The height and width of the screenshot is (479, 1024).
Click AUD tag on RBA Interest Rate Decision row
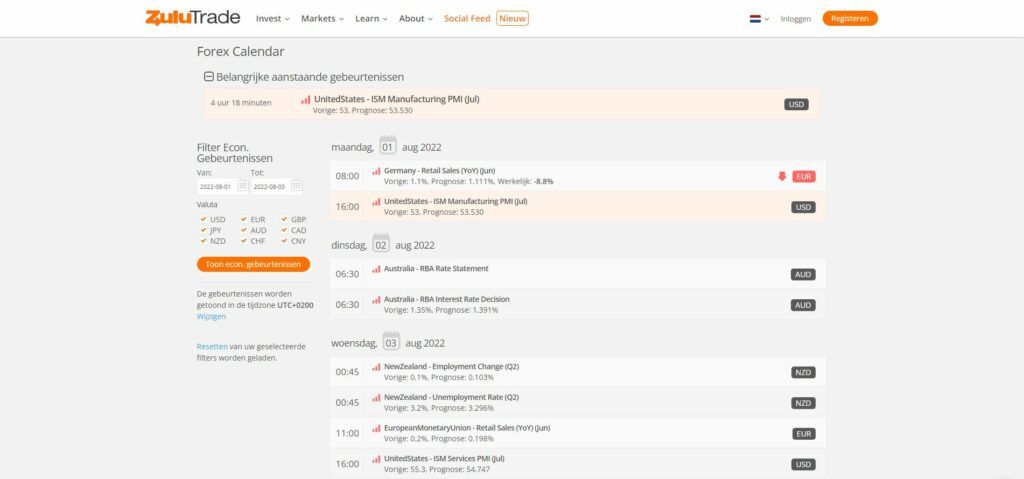[x=803, y=305]
